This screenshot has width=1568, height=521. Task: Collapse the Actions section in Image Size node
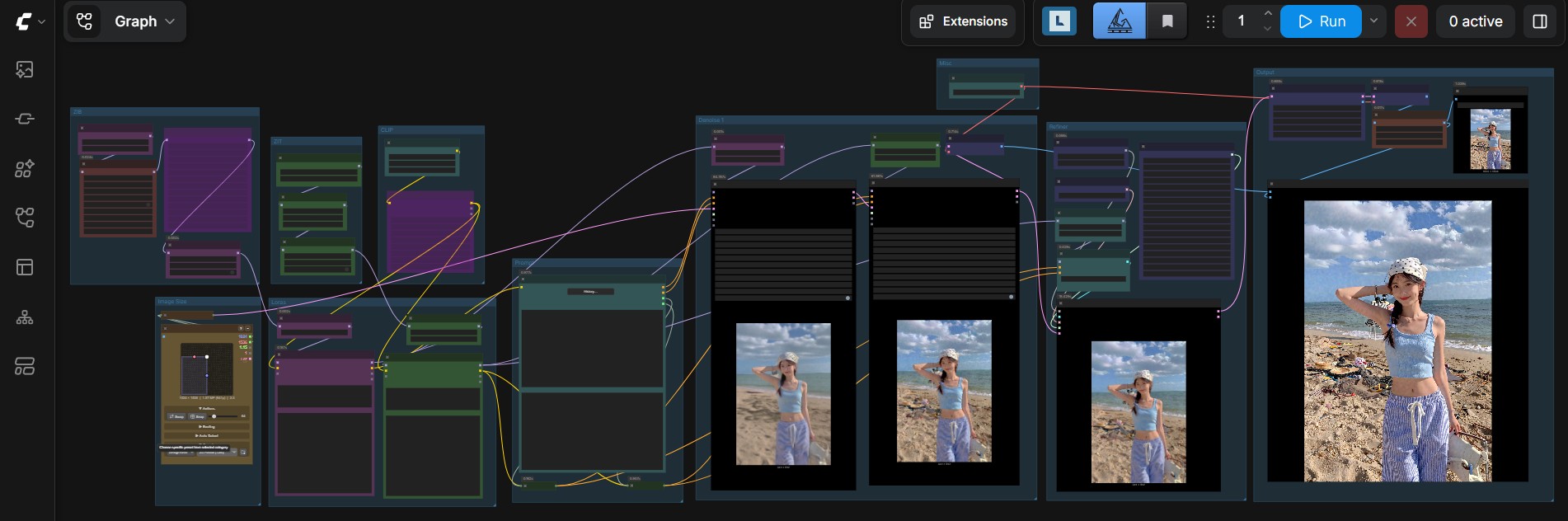click(208, 408)
